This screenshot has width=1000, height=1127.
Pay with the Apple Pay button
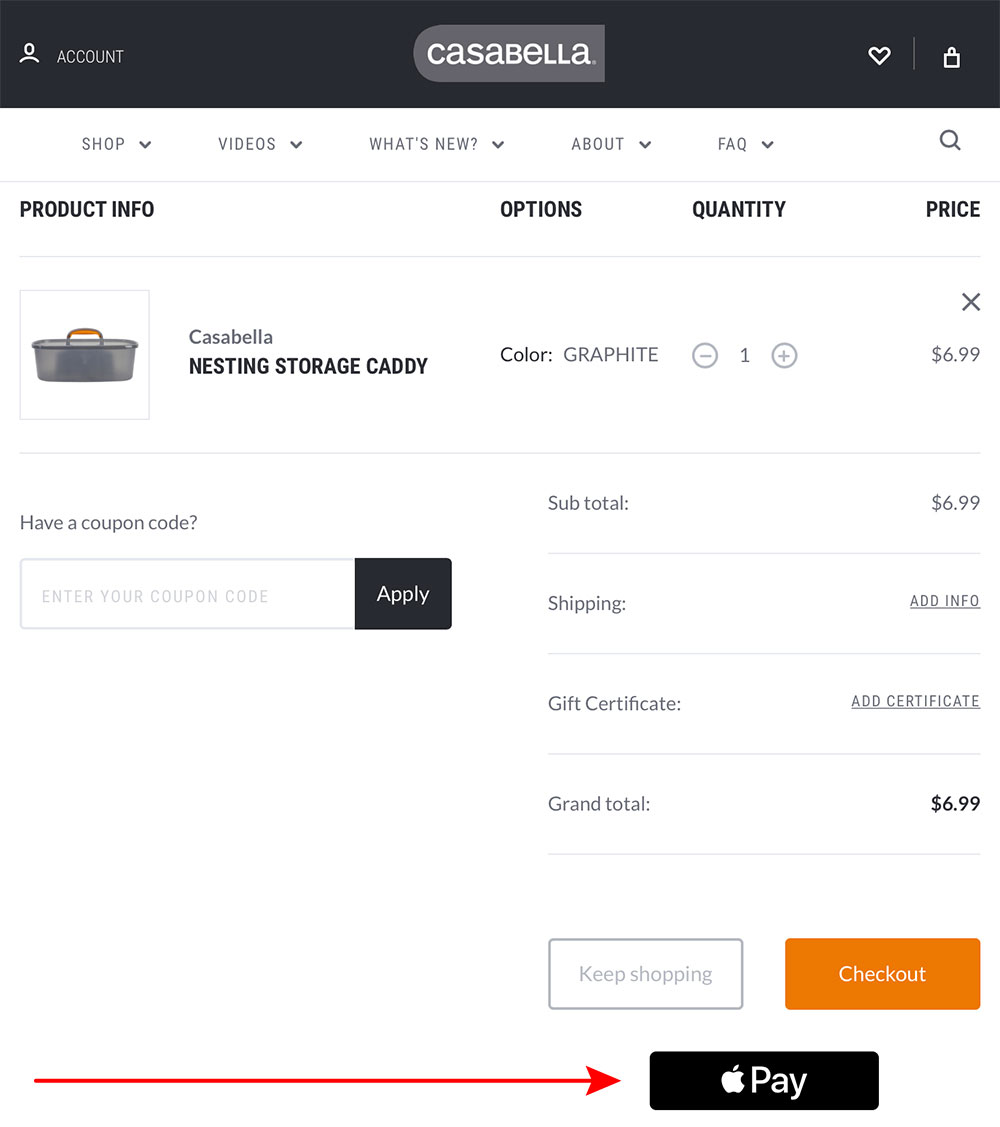(763, 1081)
